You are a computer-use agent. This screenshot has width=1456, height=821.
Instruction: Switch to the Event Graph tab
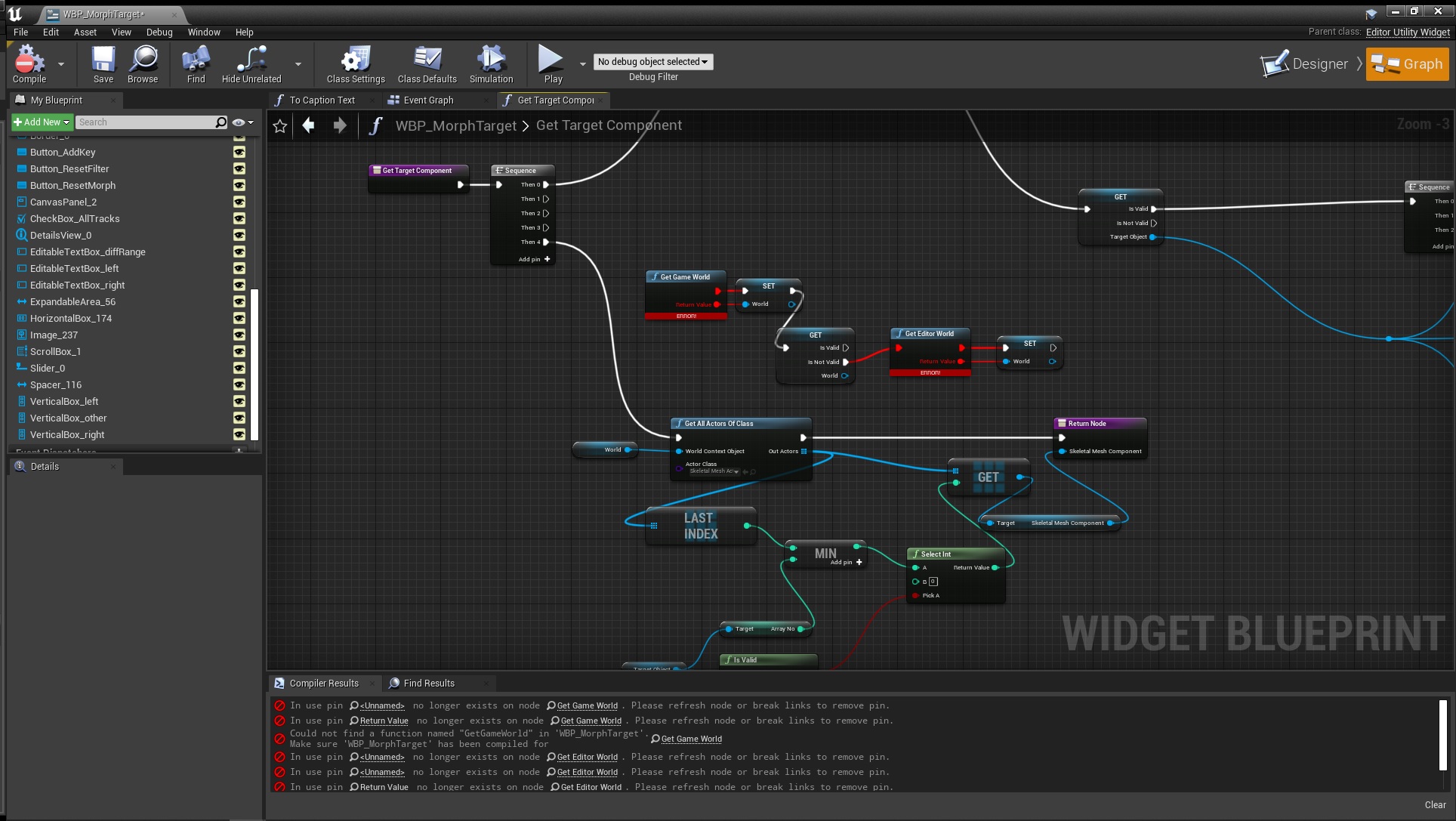[x=428, y=100]
